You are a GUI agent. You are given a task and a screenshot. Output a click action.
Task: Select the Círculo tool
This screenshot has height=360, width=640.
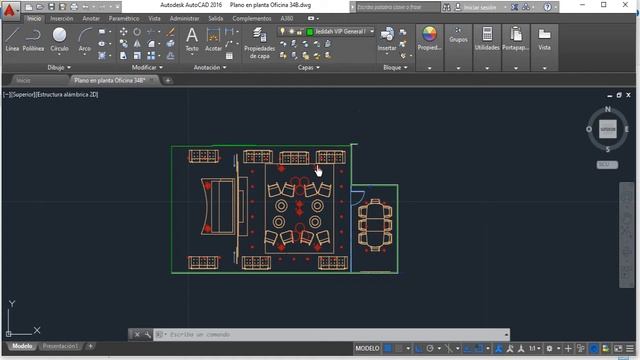click(59, 40)
